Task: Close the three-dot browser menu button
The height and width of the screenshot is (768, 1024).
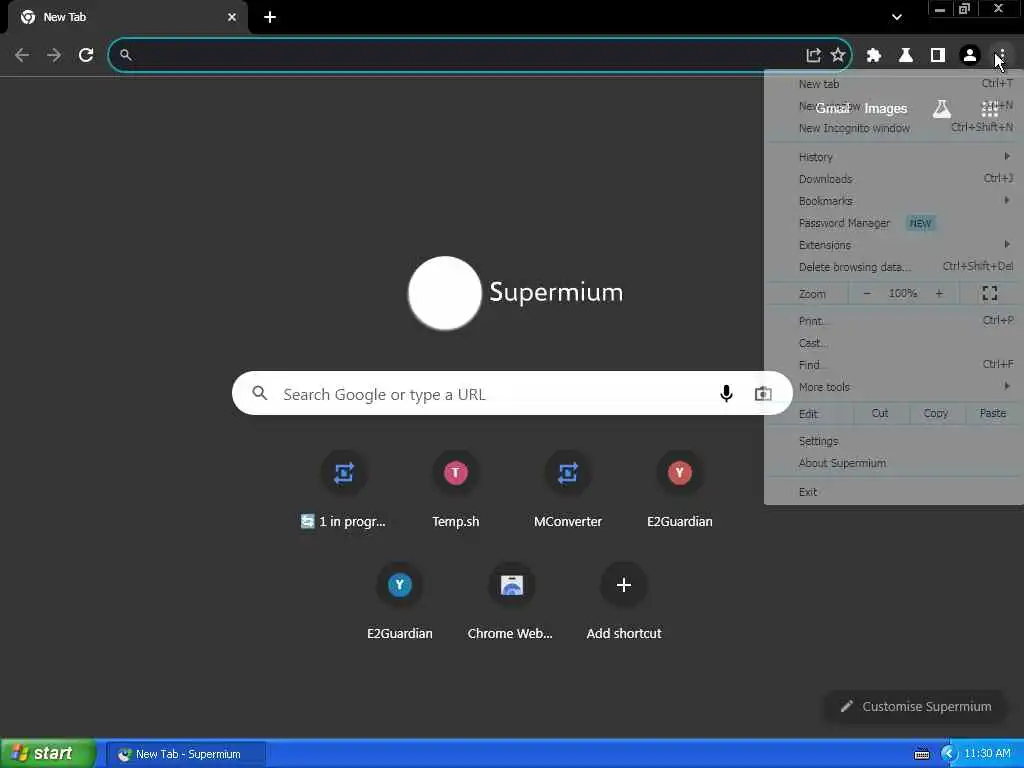Action: click(1002, 56)
